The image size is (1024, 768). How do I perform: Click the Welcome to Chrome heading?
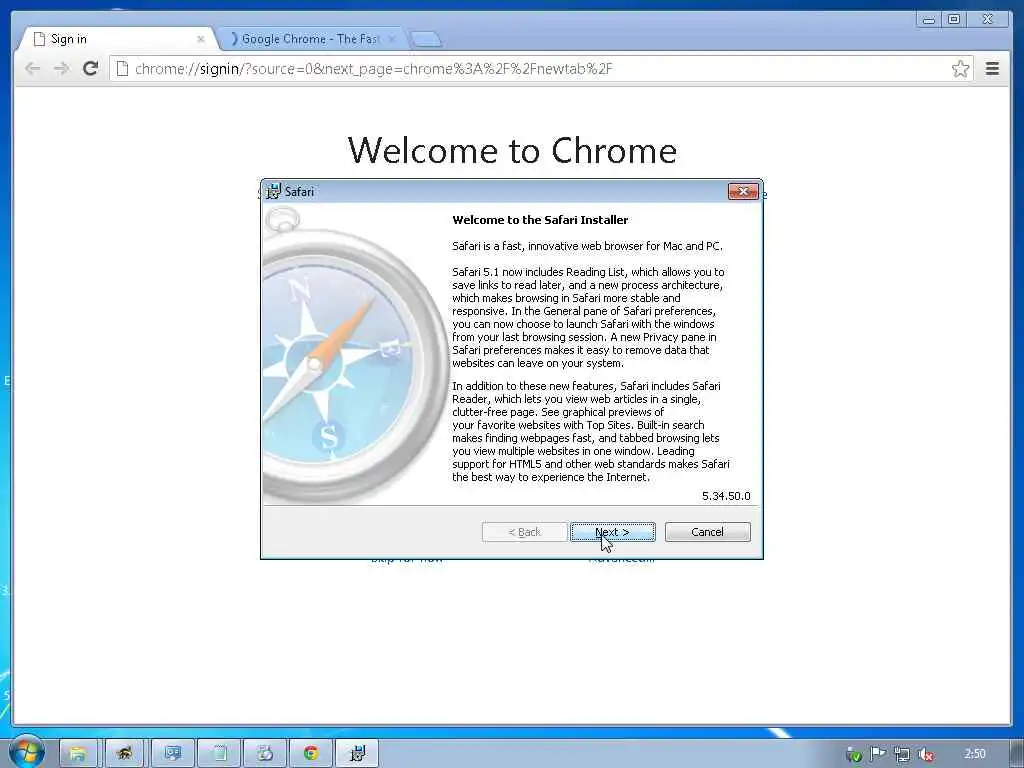tap(512, 150)
